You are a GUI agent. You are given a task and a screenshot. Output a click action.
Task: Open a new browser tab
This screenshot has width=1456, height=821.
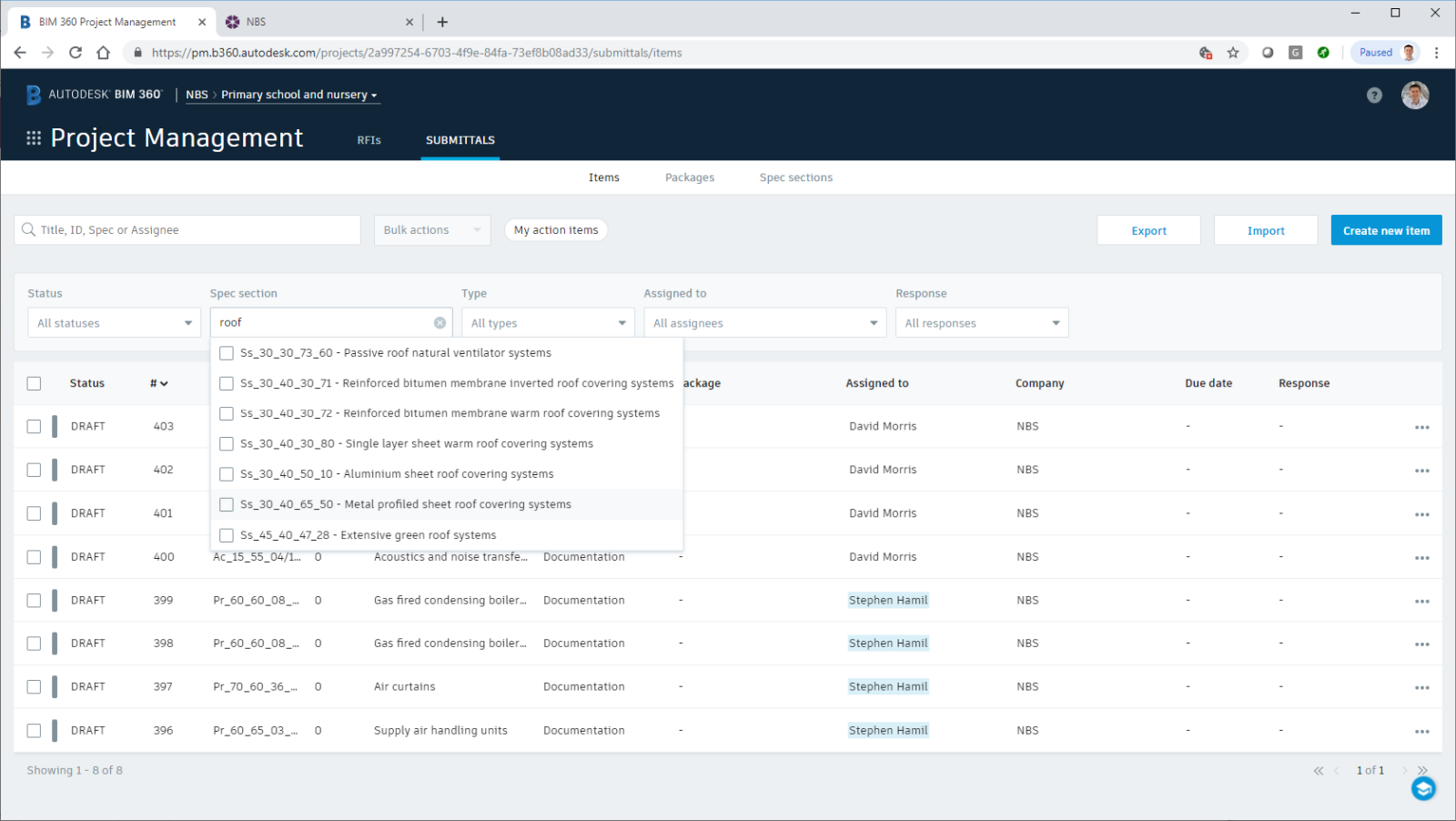click(442, 22)
